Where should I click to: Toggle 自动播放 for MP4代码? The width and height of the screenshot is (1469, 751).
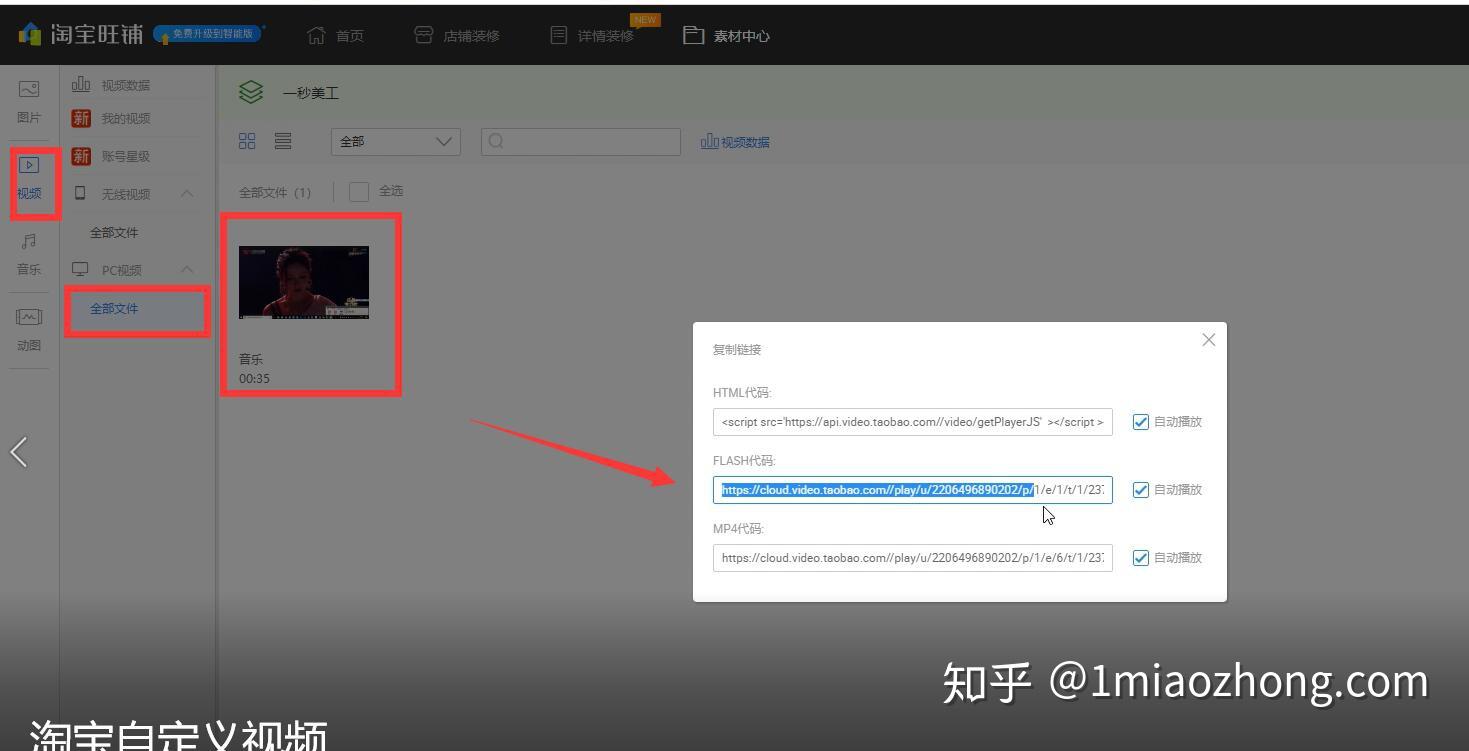(x=1141, y=558)
